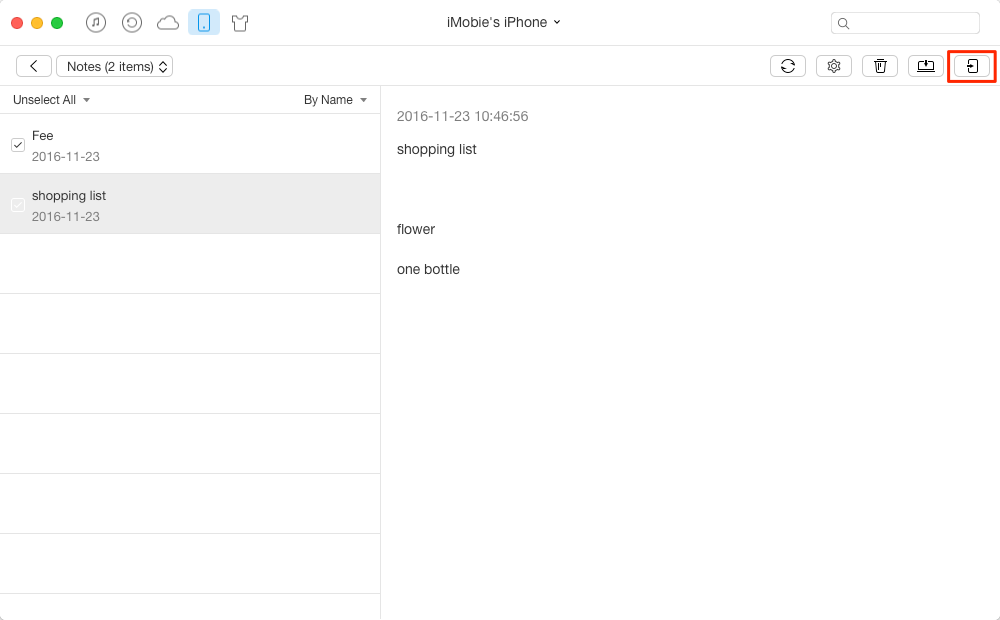Open the By Name sort dropdown

(335, 100)
